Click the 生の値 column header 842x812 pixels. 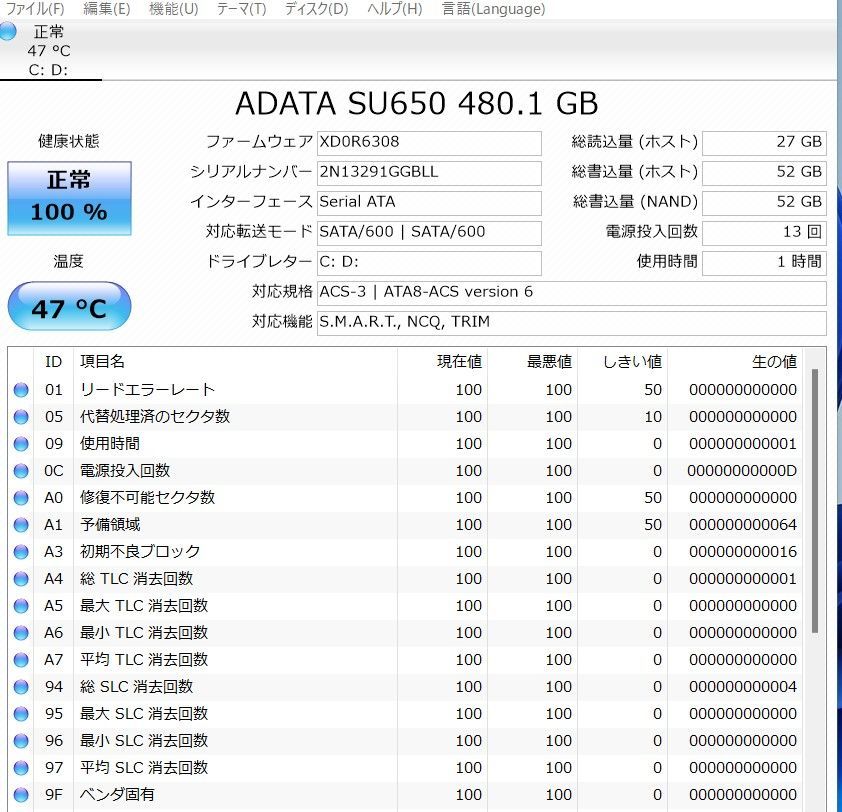click(735, 362)
